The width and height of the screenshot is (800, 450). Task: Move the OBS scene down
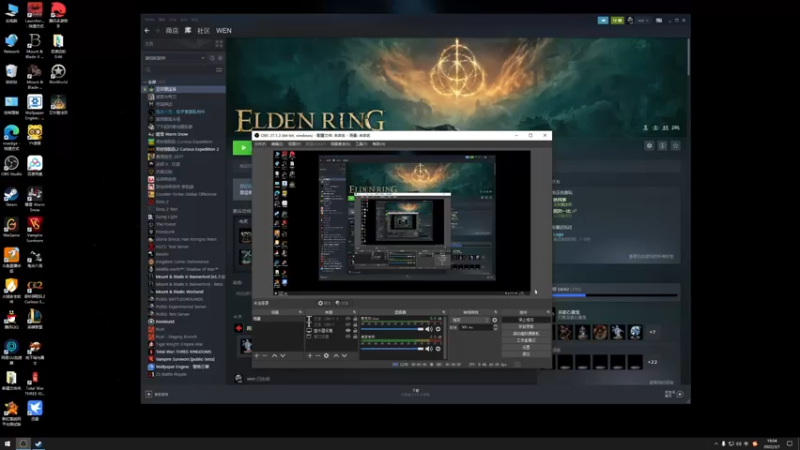tap(283, 356)
